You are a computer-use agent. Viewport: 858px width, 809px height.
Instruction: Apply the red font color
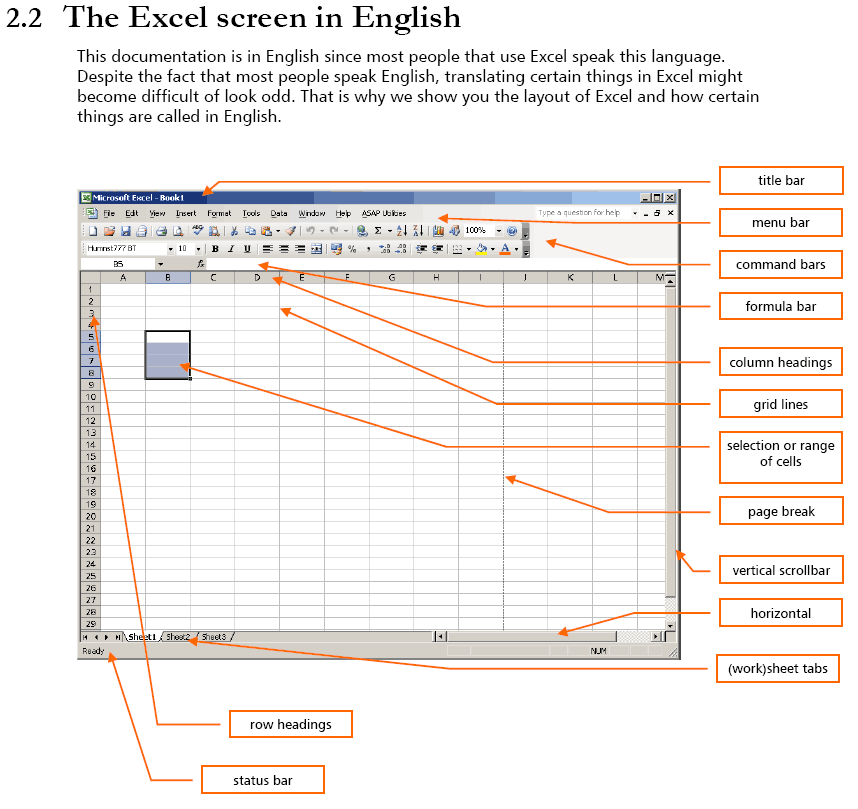pyautogui.click(x=505, y=249)
